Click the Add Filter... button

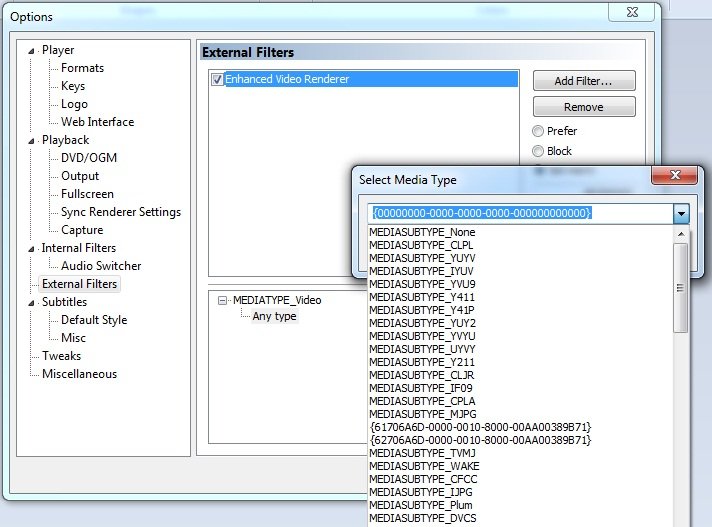(x=584, y=81)
